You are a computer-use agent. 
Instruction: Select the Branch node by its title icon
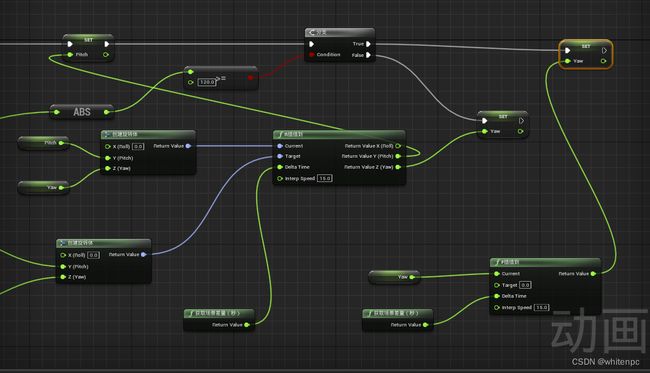coord(312,32)
